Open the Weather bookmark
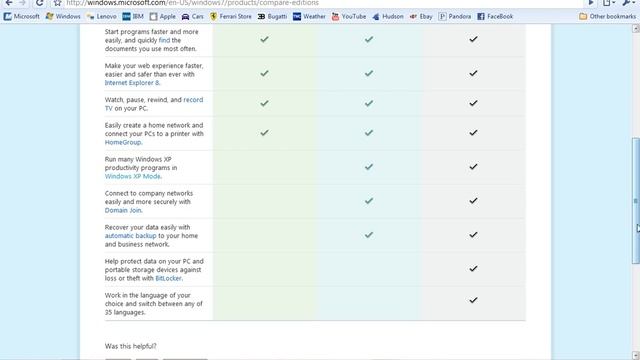Viewport: 640px width, 360px height. [x=309, y=16]
